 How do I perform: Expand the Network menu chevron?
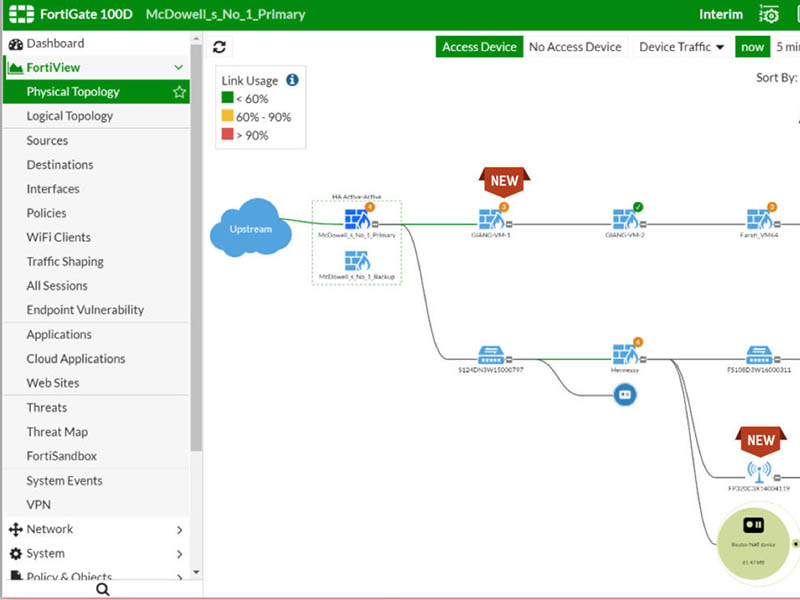point(180,530)
